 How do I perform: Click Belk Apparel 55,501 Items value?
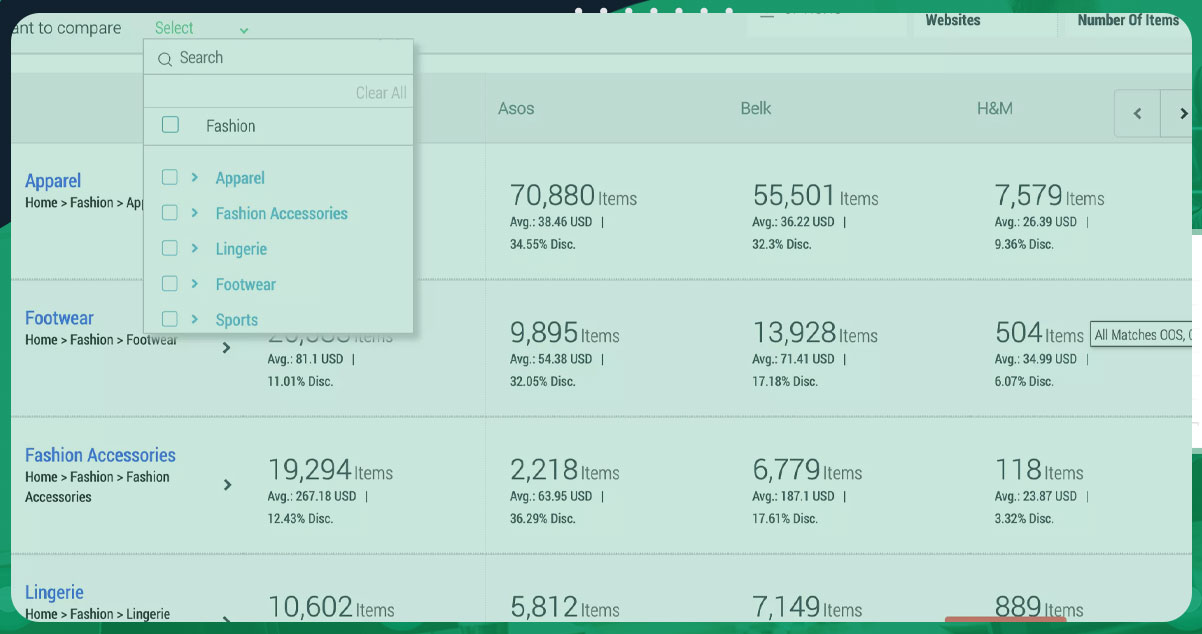pyautogui.click(x=815, y=195)
